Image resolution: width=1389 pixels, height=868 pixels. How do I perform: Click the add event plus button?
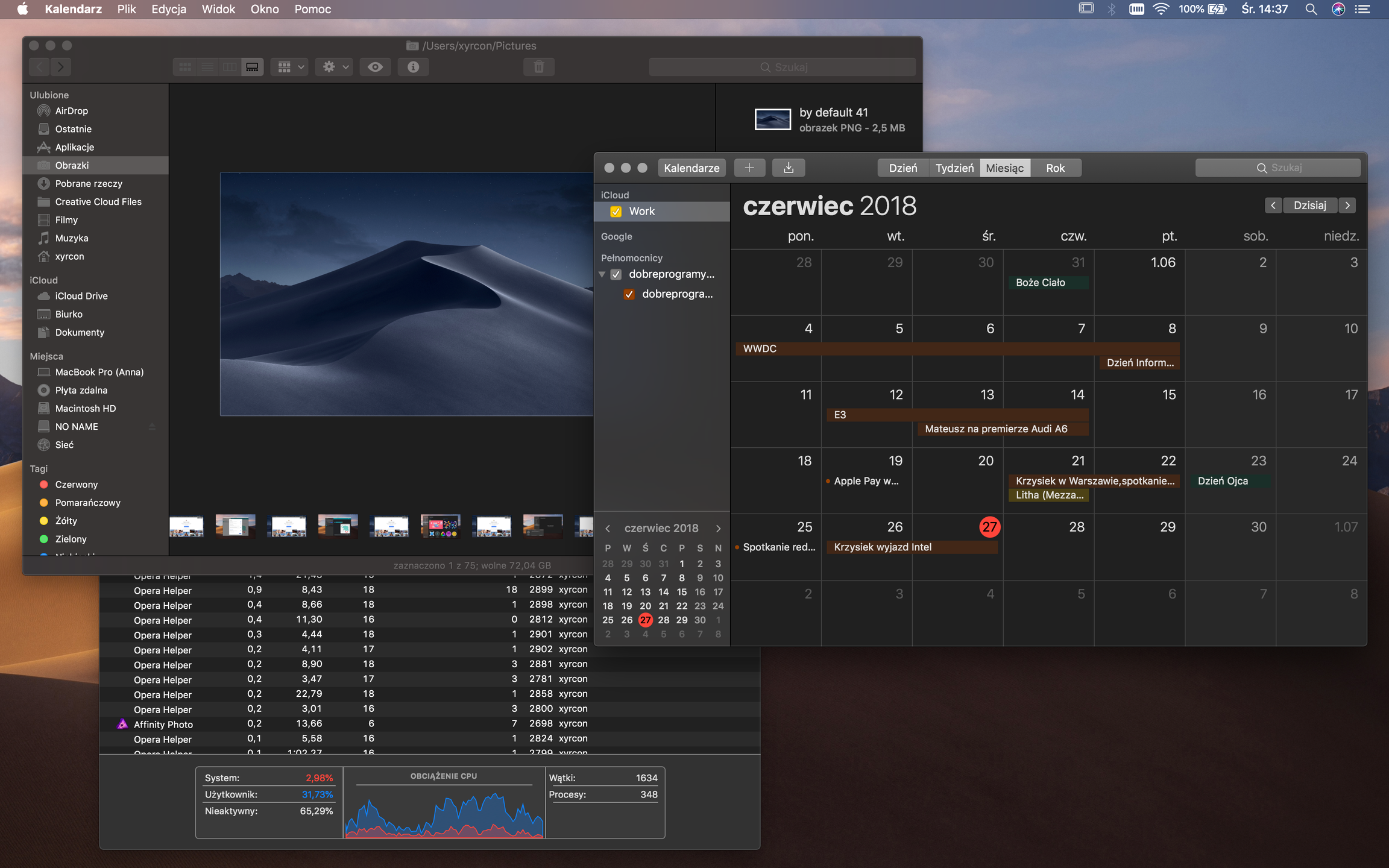click(x=749, y=168)
